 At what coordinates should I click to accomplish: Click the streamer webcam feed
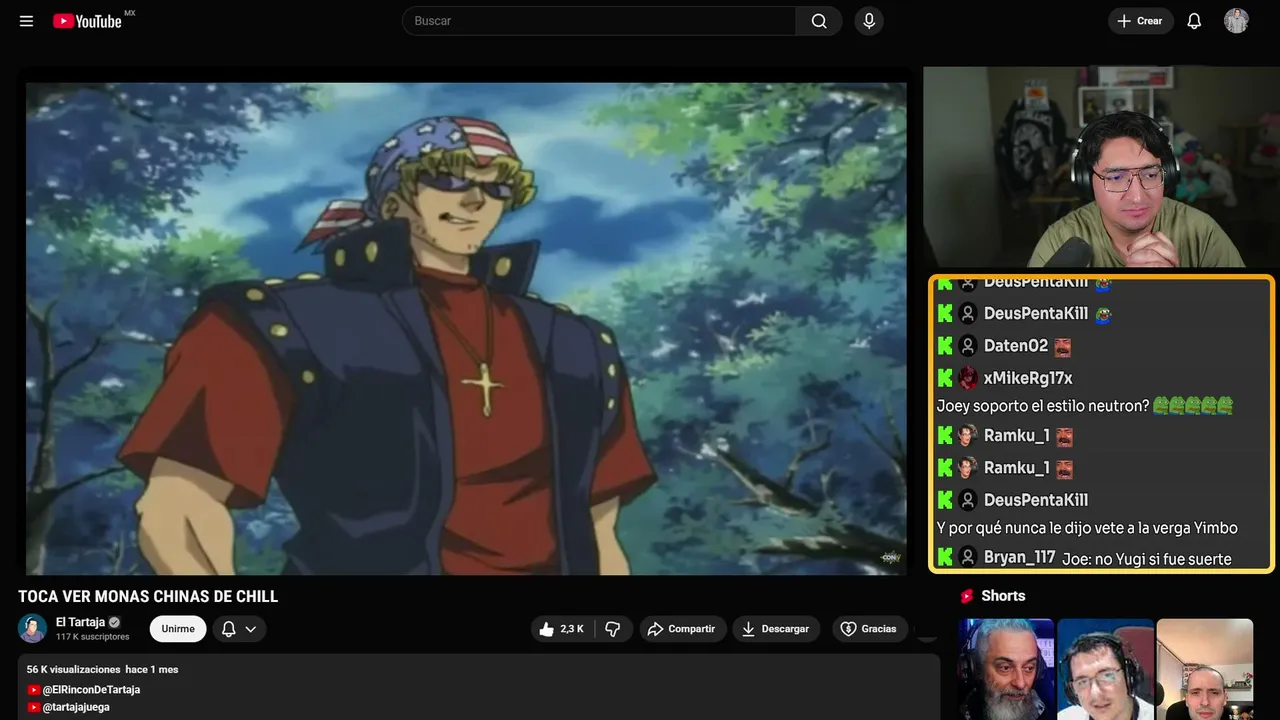pos(1101,167)
